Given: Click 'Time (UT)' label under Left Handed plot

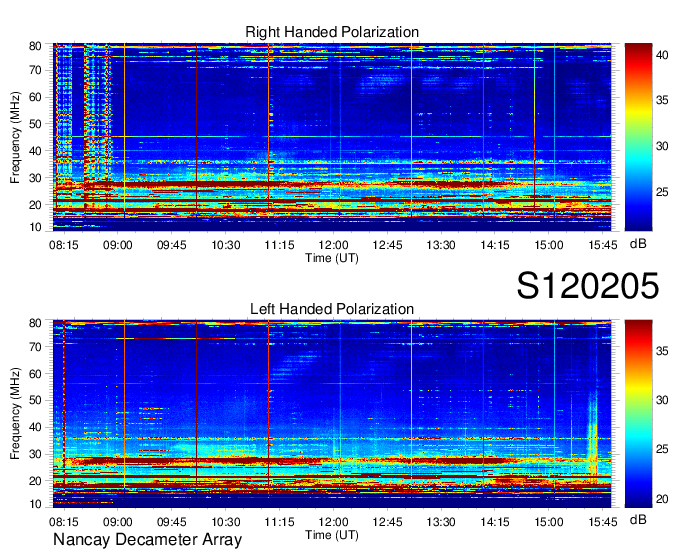Looking at the screenshot, I should 332,535.
